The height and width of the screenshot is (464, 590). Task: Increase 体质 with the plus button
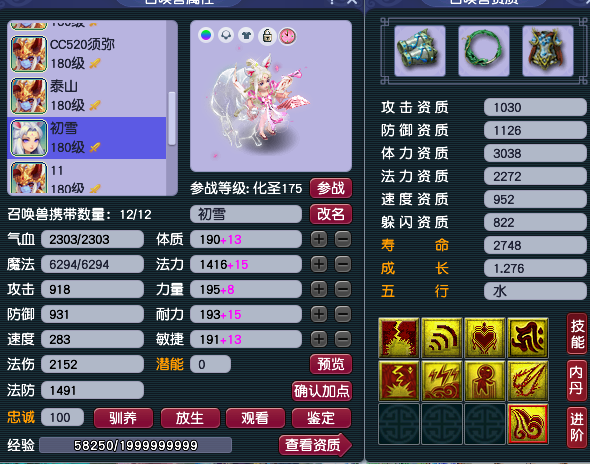coord(319,239)
